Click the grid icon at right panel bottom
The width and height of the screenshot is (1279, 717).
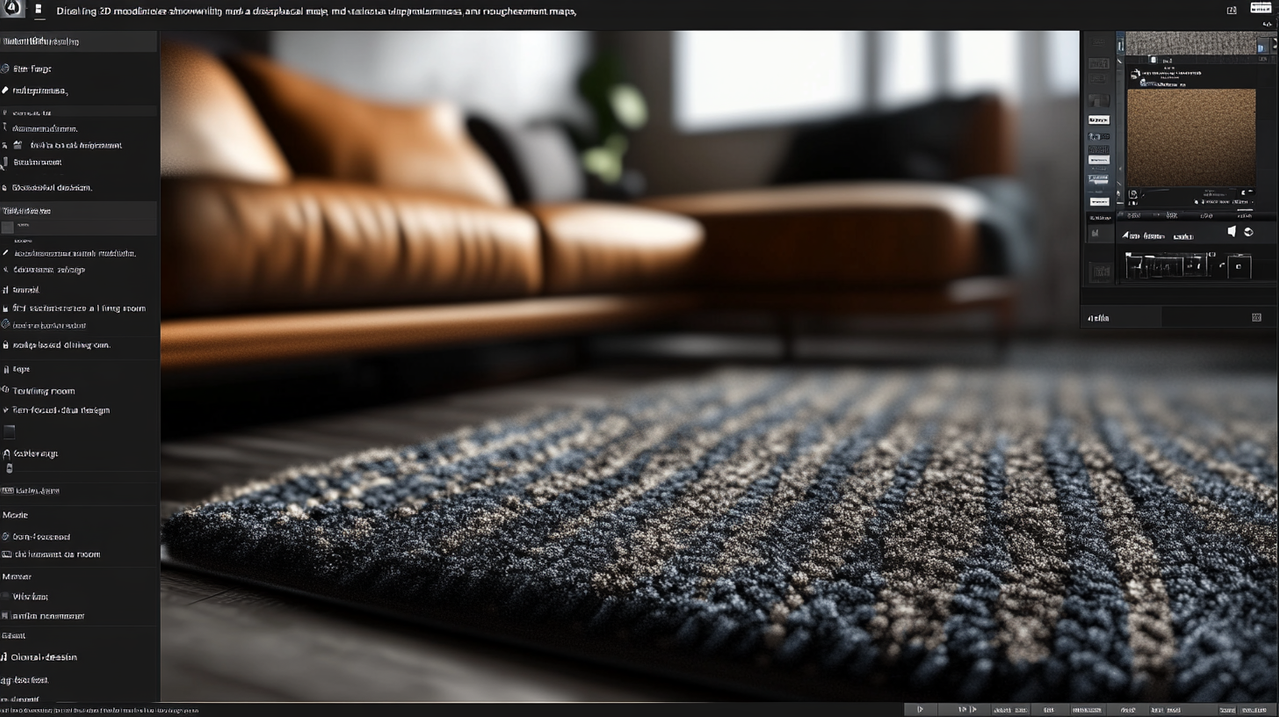tap(1257, 317)
